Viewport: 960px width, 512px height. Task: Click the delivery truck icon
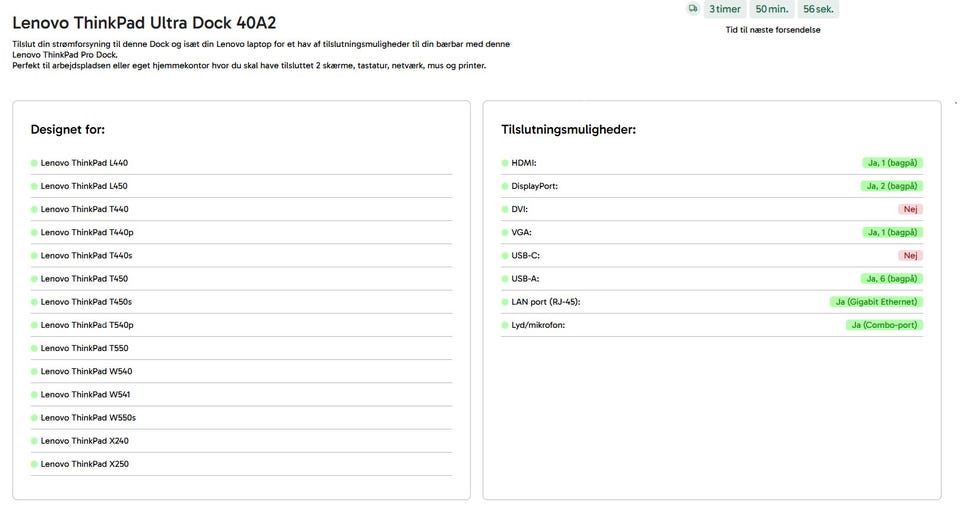[692, 9]
